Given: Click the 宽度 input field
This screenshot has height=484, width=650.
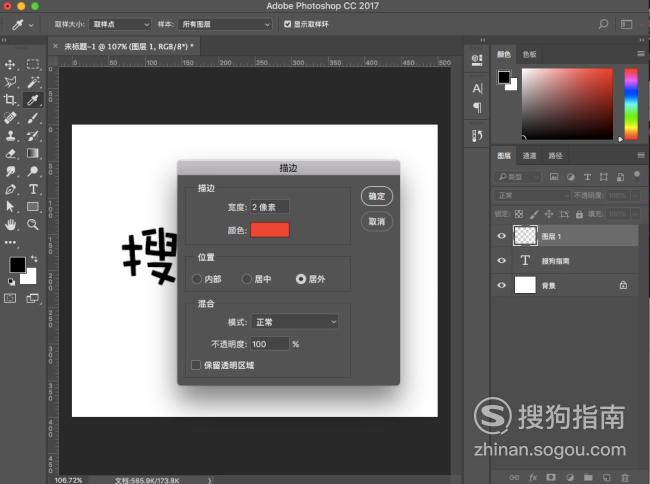Looking at the screenshot, I should (x=269, y=207).
